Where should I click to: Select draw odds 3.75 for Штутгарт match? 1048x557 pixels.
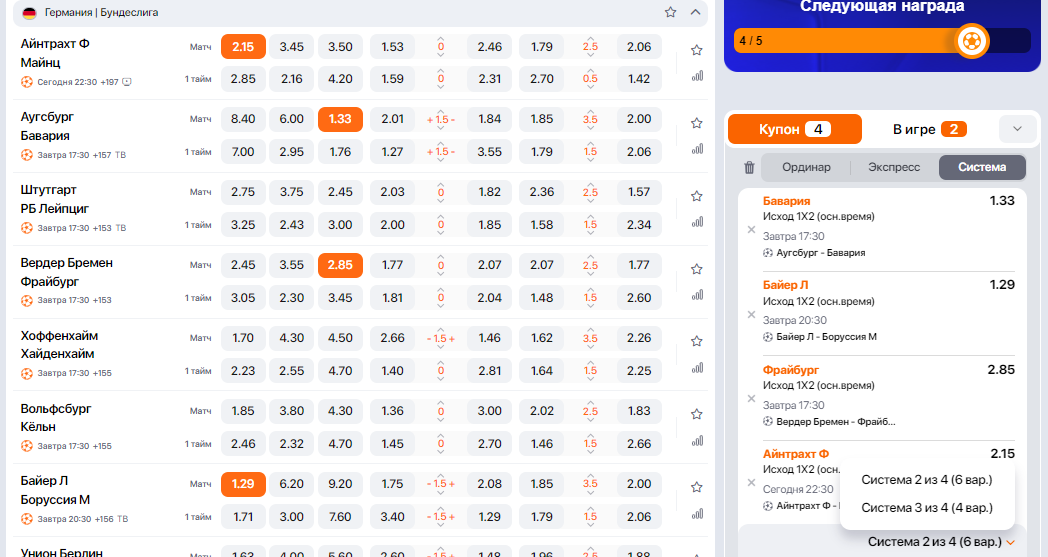click(x=291, y=192)
